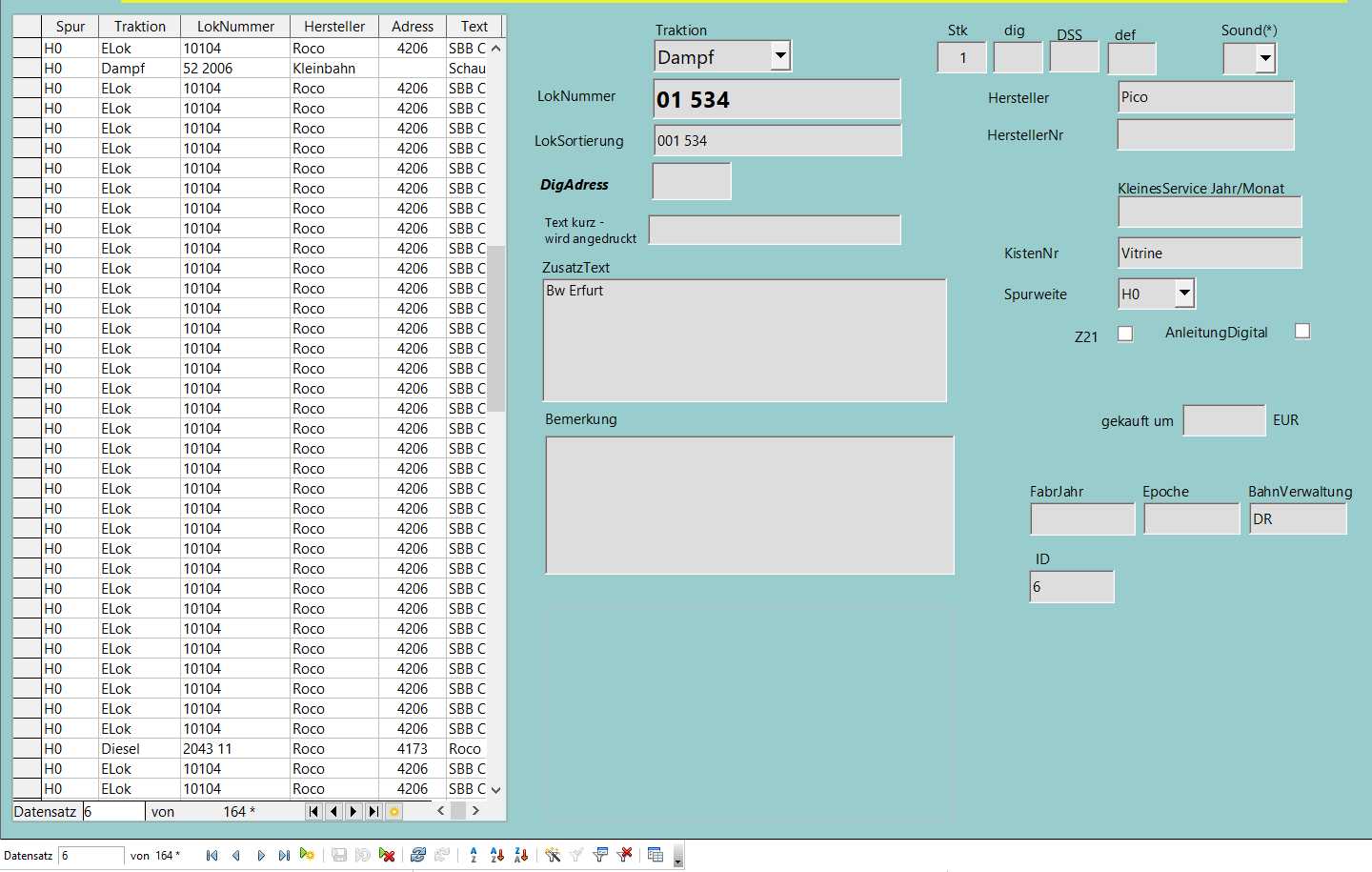Apply AutoFilter to the form
This screenshot has height=872, width=1372.
click(x=553, y=855)
